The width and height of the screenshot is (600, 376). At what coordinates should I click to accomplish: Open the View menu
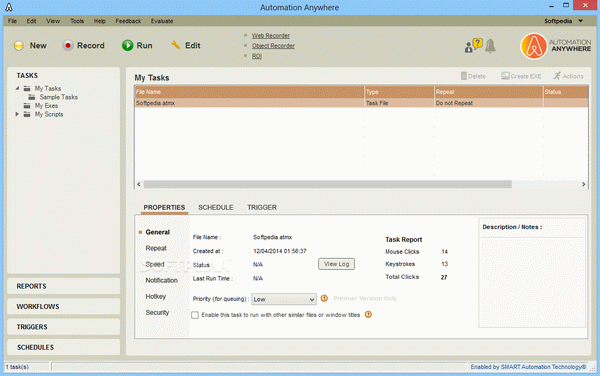point(53,21)
